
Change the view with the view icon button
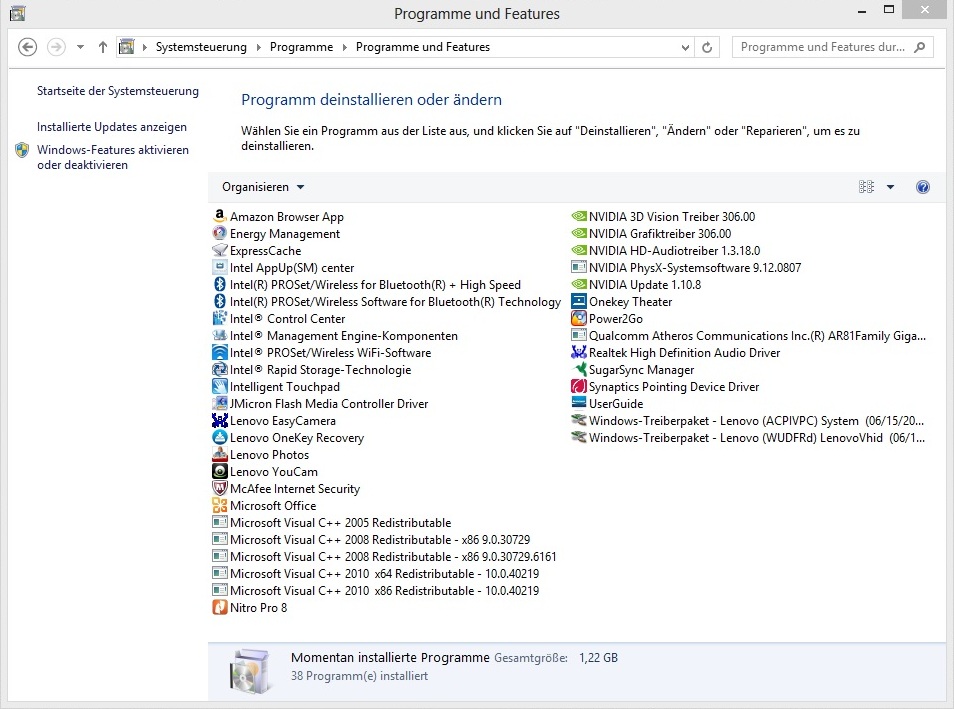click(x=866, y=187)
